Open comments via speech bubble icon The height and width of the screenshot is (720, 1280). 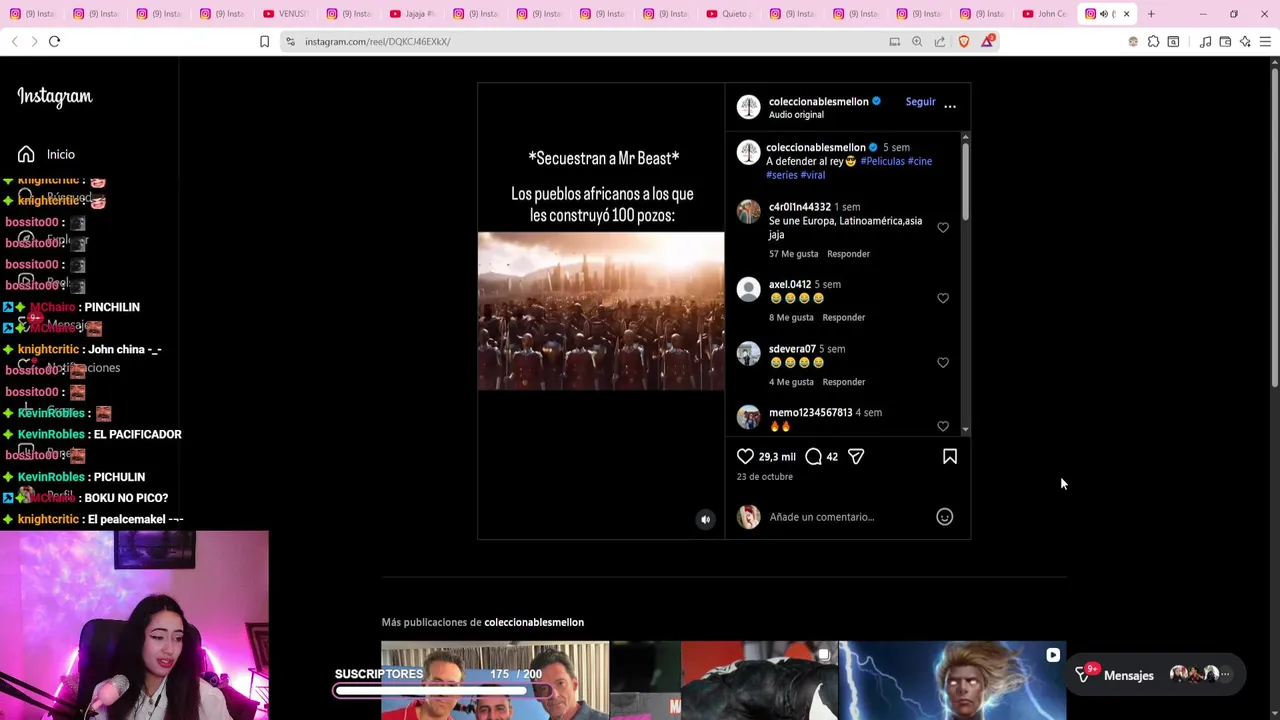click(x=813, y=457)
